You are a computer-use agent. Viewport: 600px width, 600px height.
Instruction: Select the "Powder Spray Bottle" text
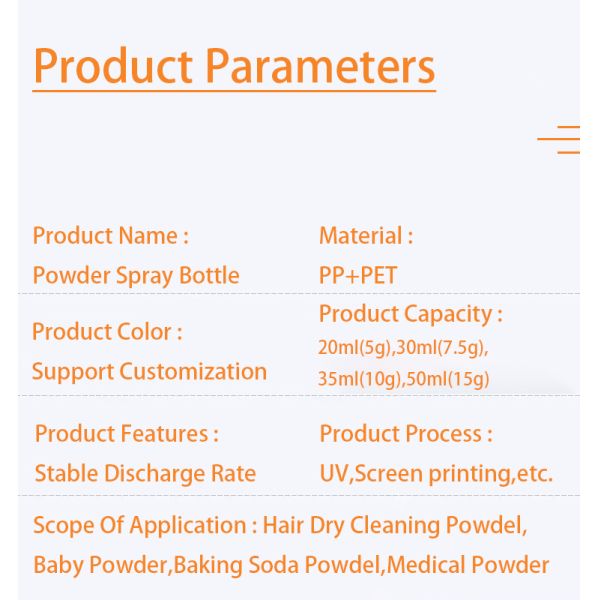136,276
